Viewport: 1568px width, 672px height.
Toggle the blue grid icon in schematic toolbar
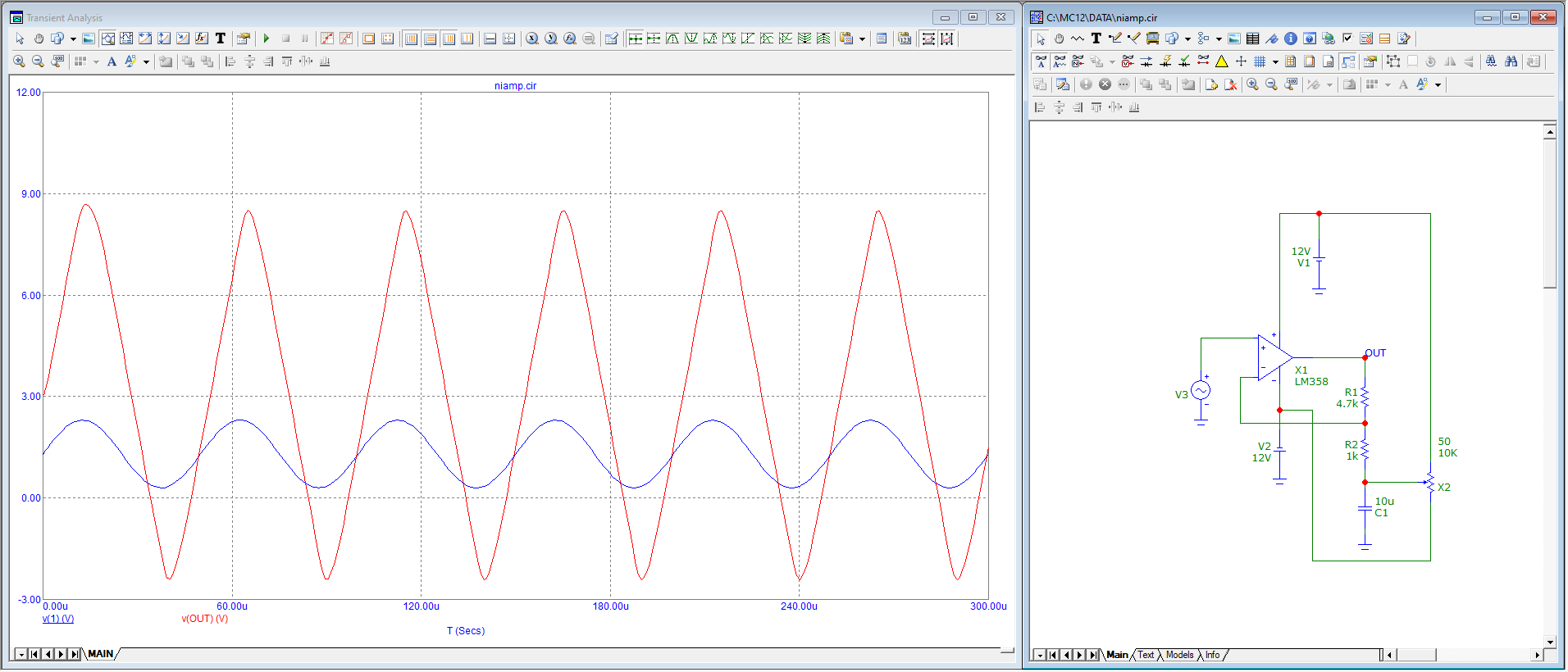click(x=1260, y=61)
